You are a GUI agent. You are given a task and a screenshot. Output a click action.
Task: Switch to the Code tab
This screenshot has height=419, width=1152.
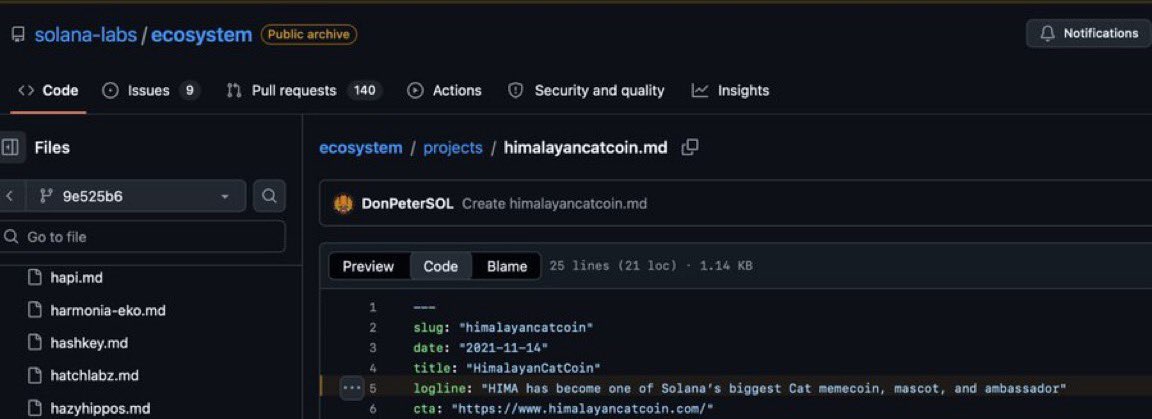[x=48, y=90]
